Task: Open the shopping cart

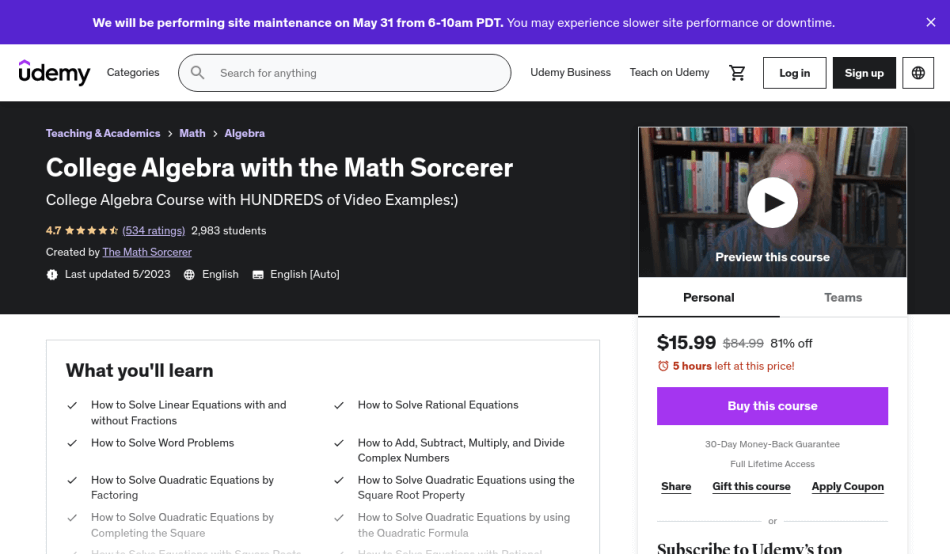Action: point(737,73)
